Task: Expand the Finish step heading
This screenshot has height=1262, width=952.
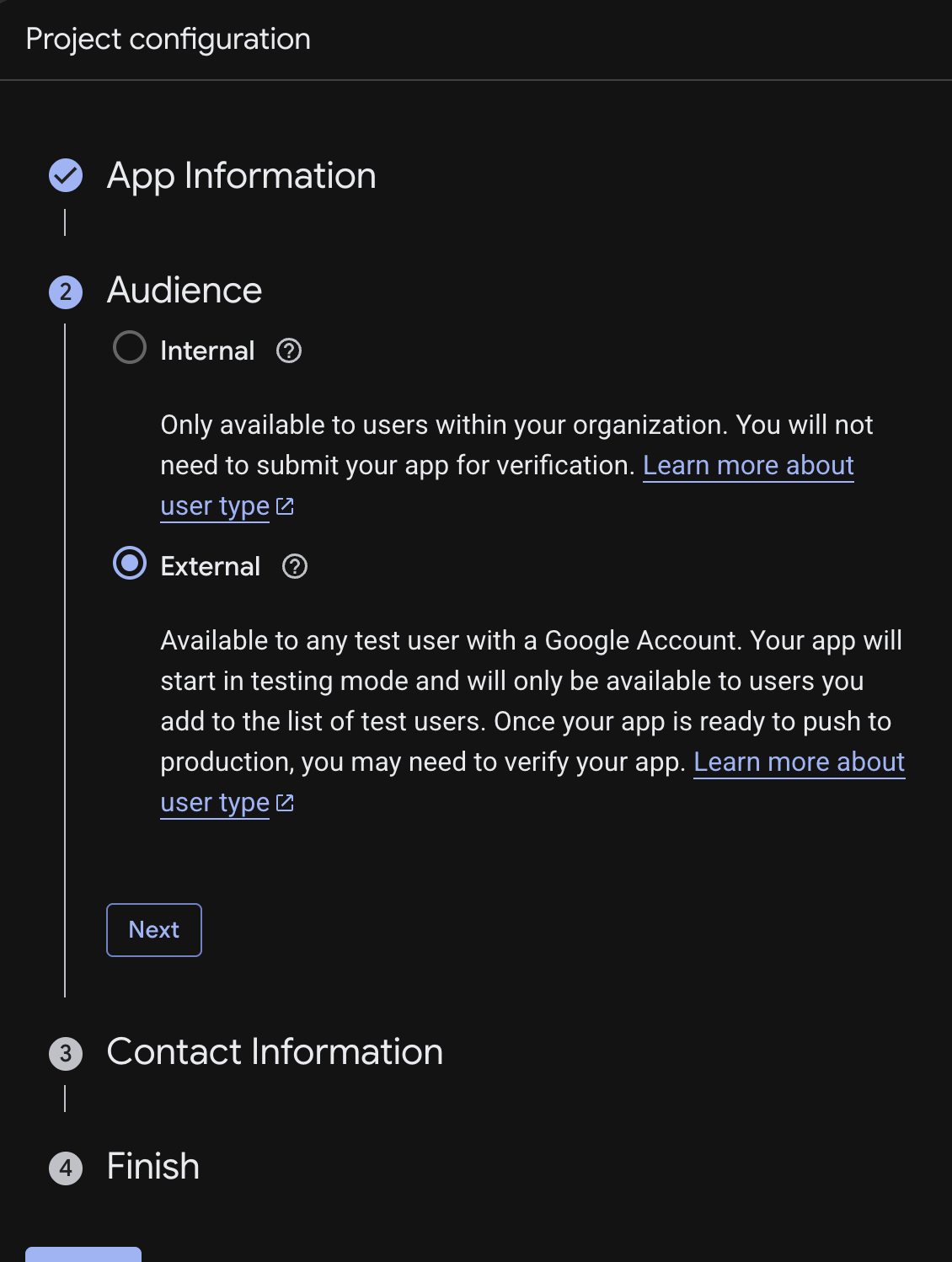Action: 153,1166
